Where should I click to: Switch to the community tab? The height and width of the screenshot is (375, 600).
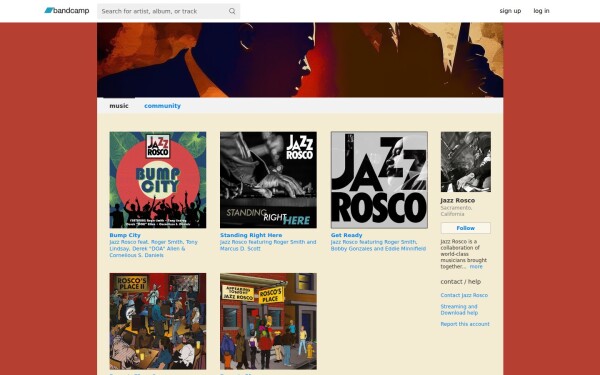click(162, 106)
